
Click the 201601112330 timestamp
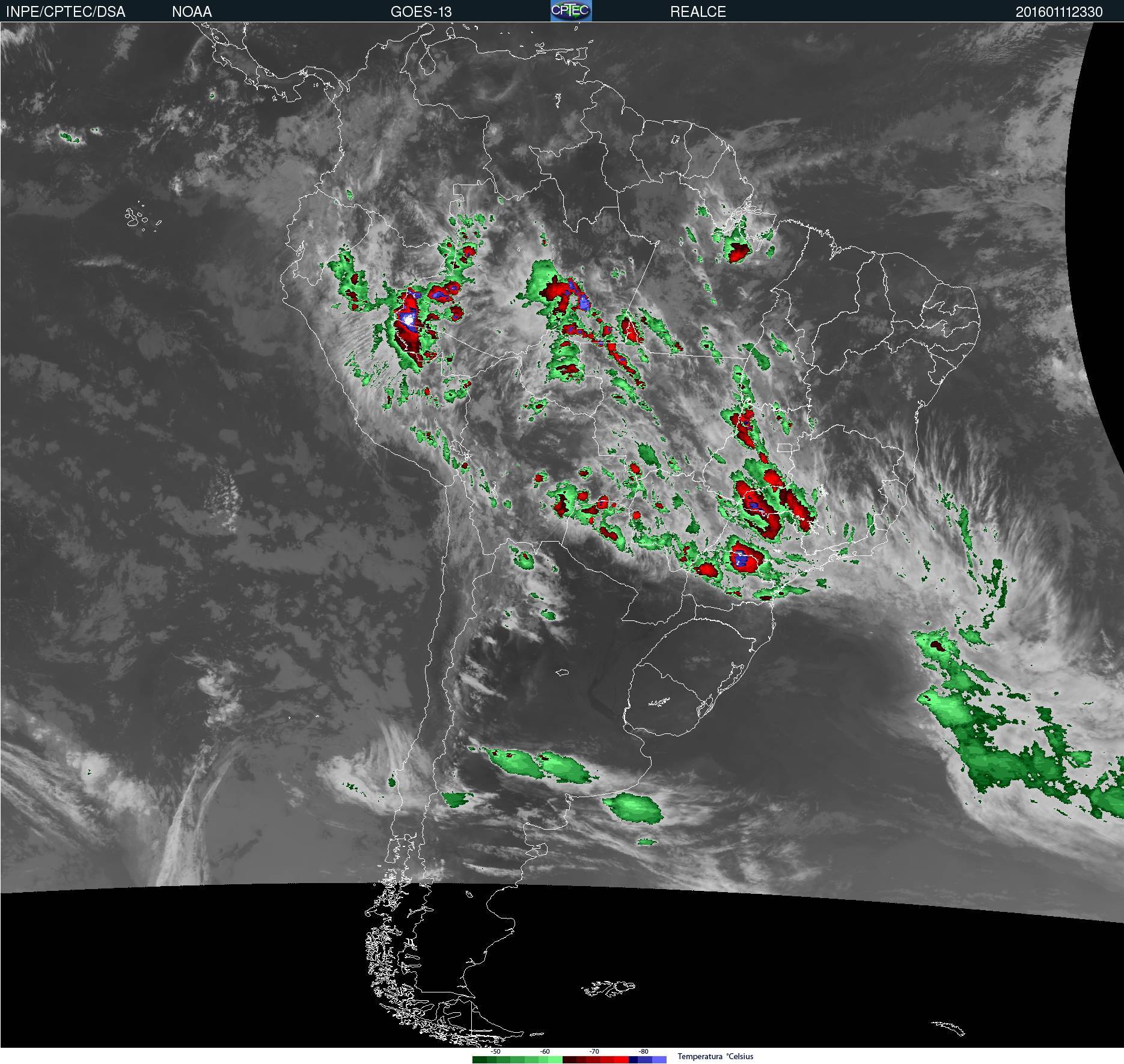pyautogui.click(x=1059, y=12)
